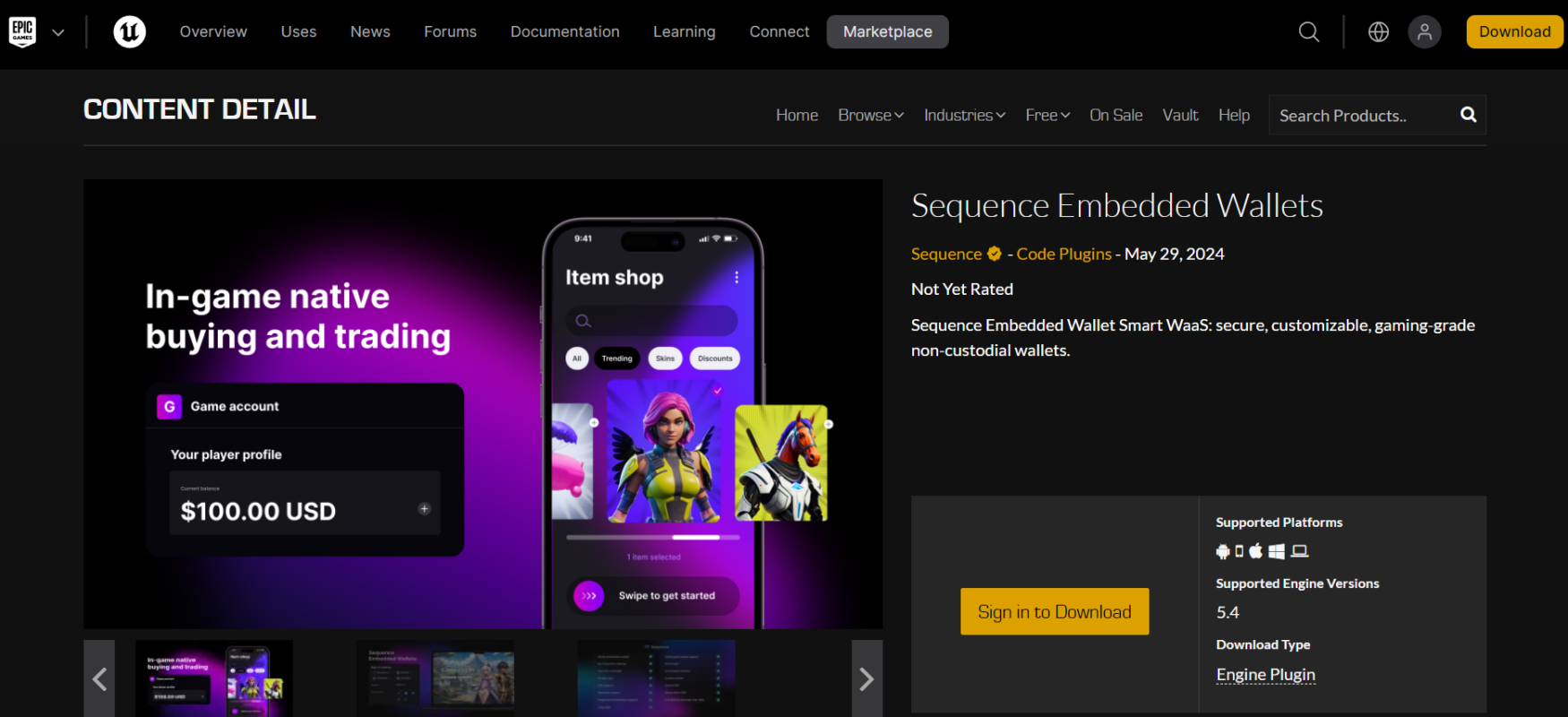
Task: Open the Documentation nav item
Action: click(x=564, y=32)
